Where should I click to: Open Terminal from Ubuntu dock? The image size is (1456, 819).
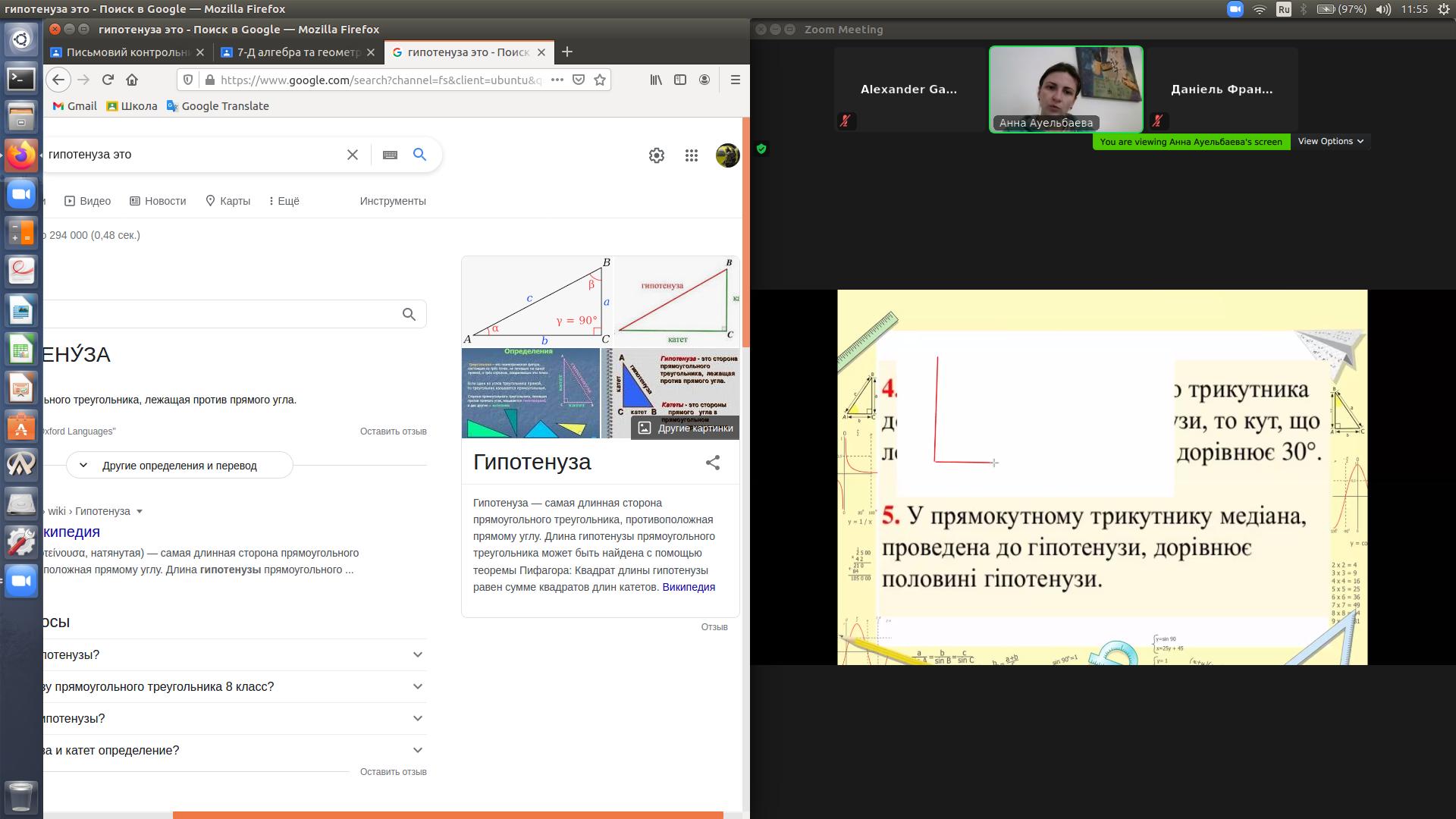pos(21,78)
